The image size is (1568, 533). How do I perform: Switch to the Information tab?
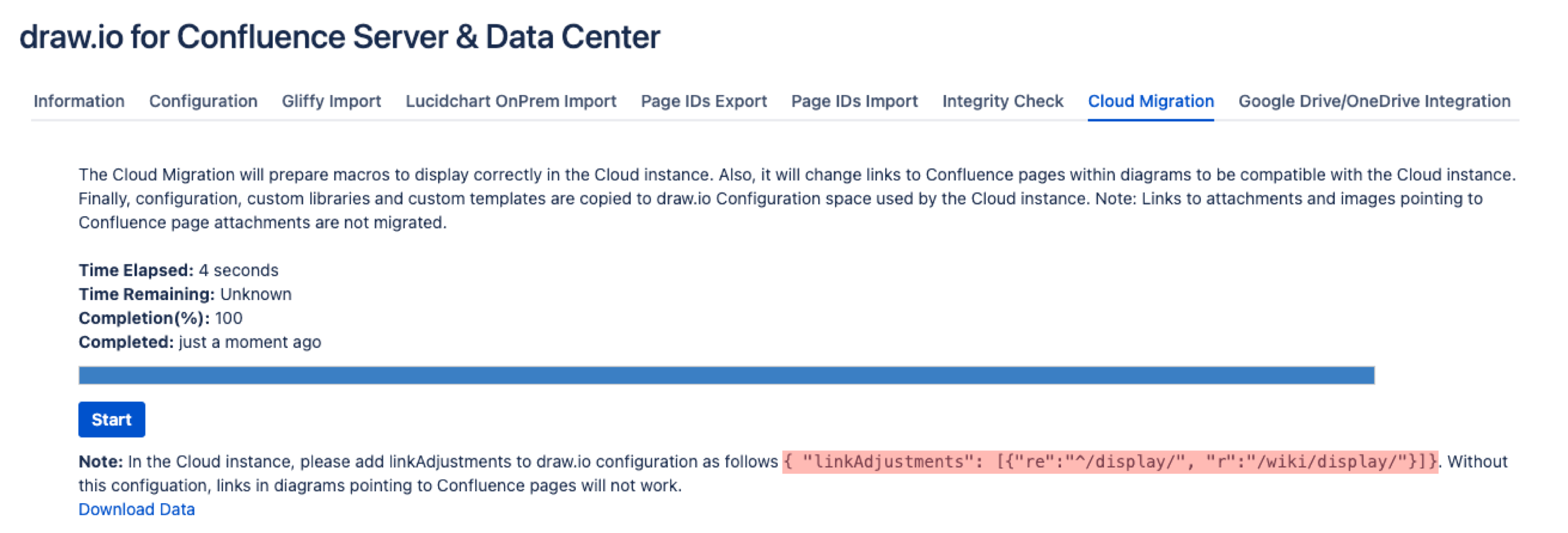tap(80, 101)
